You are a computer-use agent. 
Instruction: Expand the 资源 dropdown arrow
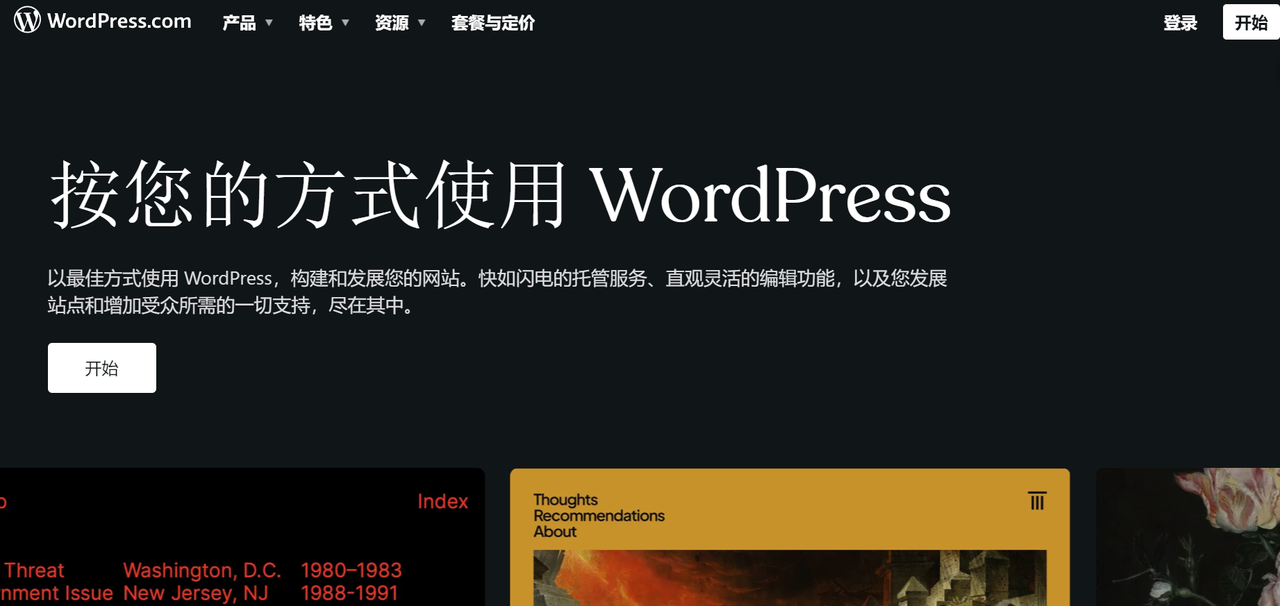[x=421, y=23]
